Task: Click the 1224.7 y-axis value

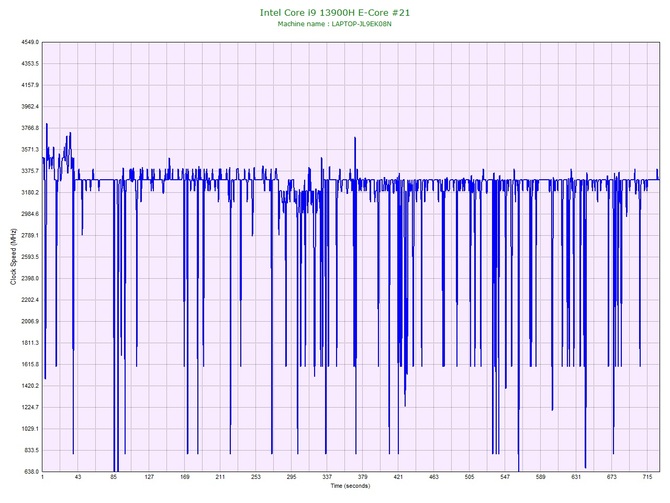Action: pyautogui.click(x=30, y=407)
